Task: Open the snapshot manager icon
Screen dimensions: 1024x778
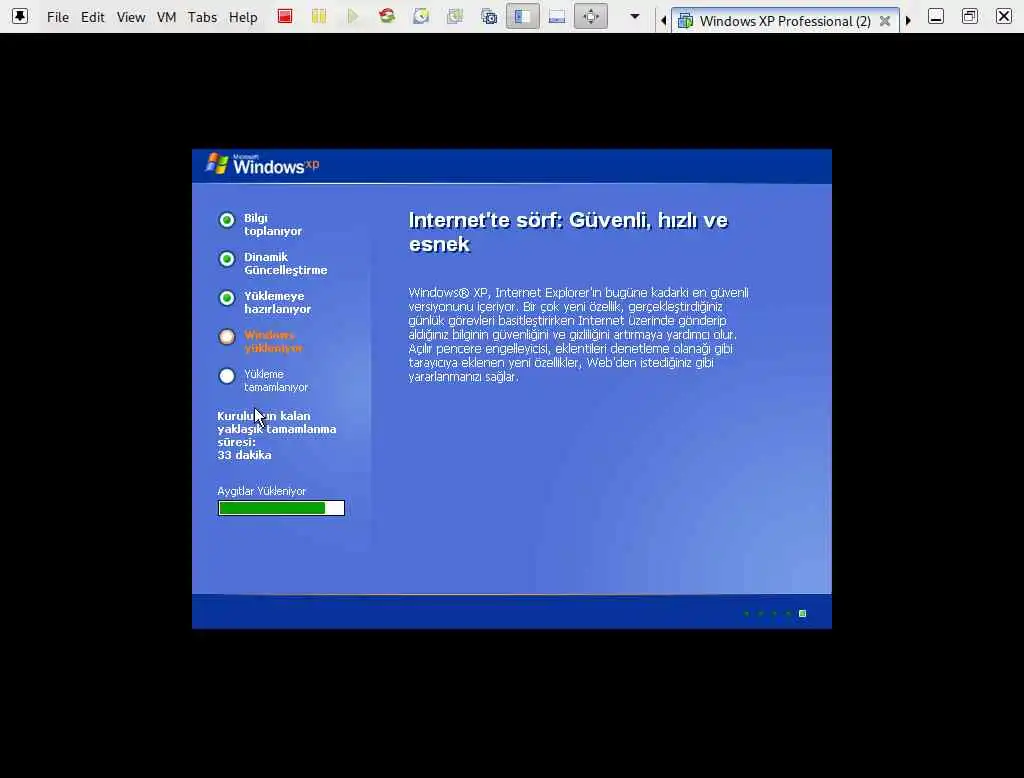Action: coord(489,16)
